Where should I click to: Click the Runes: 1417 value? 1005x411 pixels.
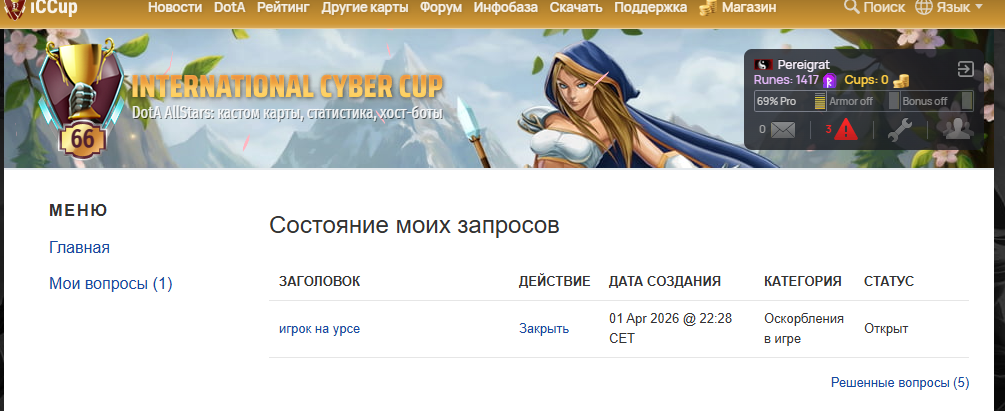click(786, 80)
